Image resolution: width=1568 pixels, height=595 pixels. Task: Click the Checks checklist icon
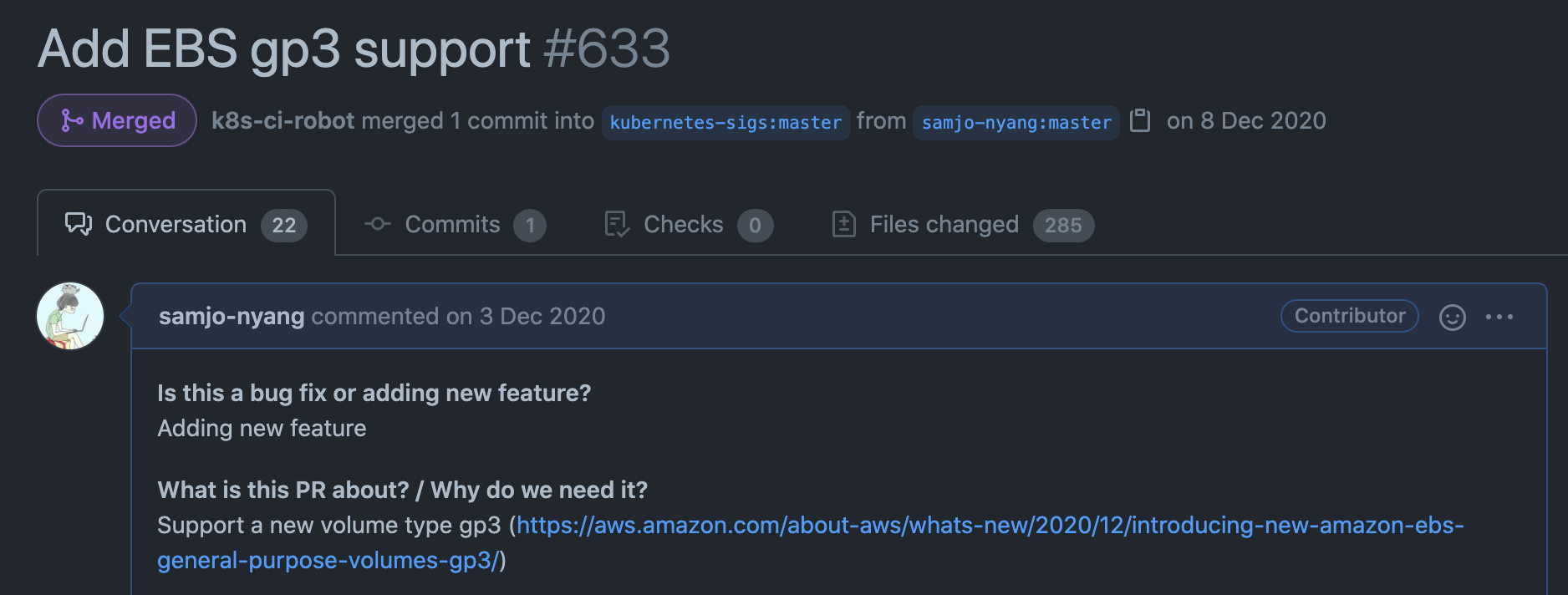pos(616,224)
